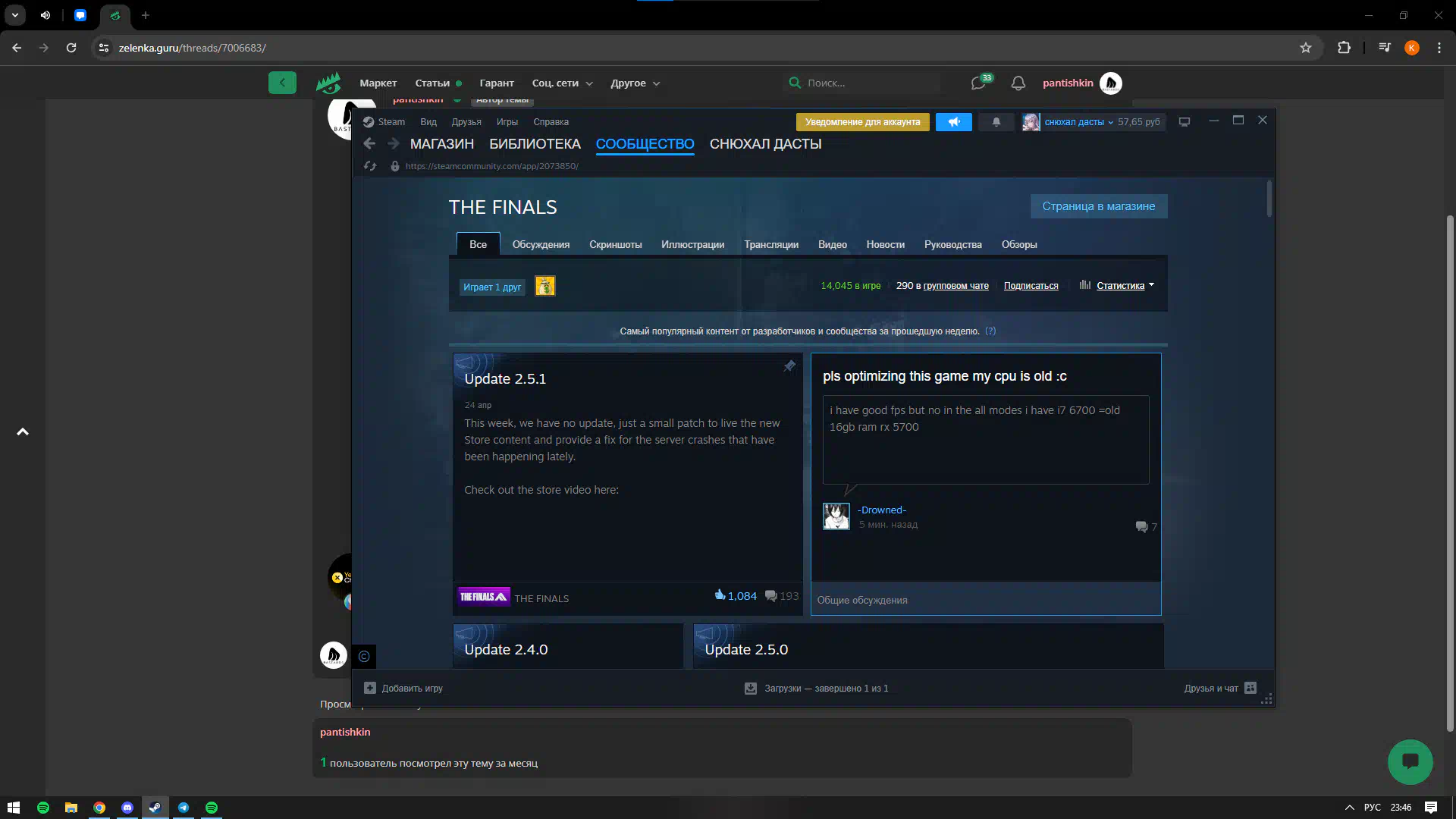Click the Steam forward navigation arrow
Screen dimensions: 1456x819
(393, 143)
